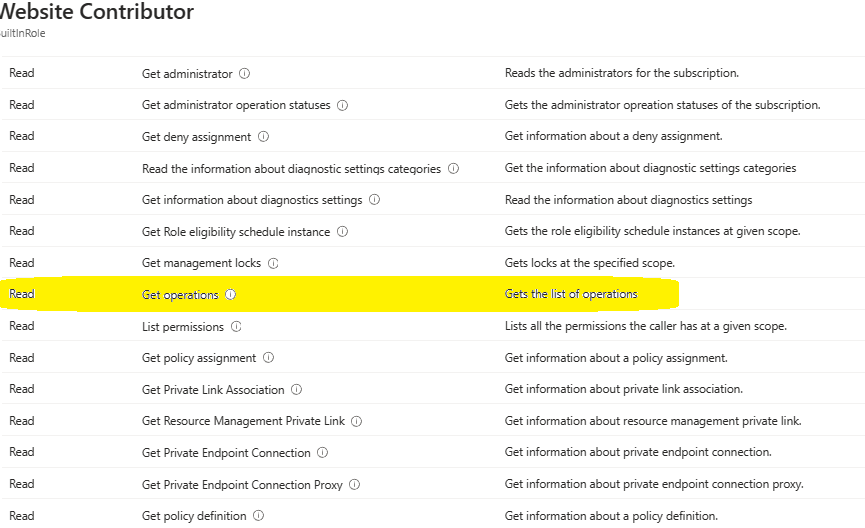Image resolution: width=865 pixels, height=528 pixels.
Task: Click info icon for Resource Management Private Link
Action: pos(357,421)
